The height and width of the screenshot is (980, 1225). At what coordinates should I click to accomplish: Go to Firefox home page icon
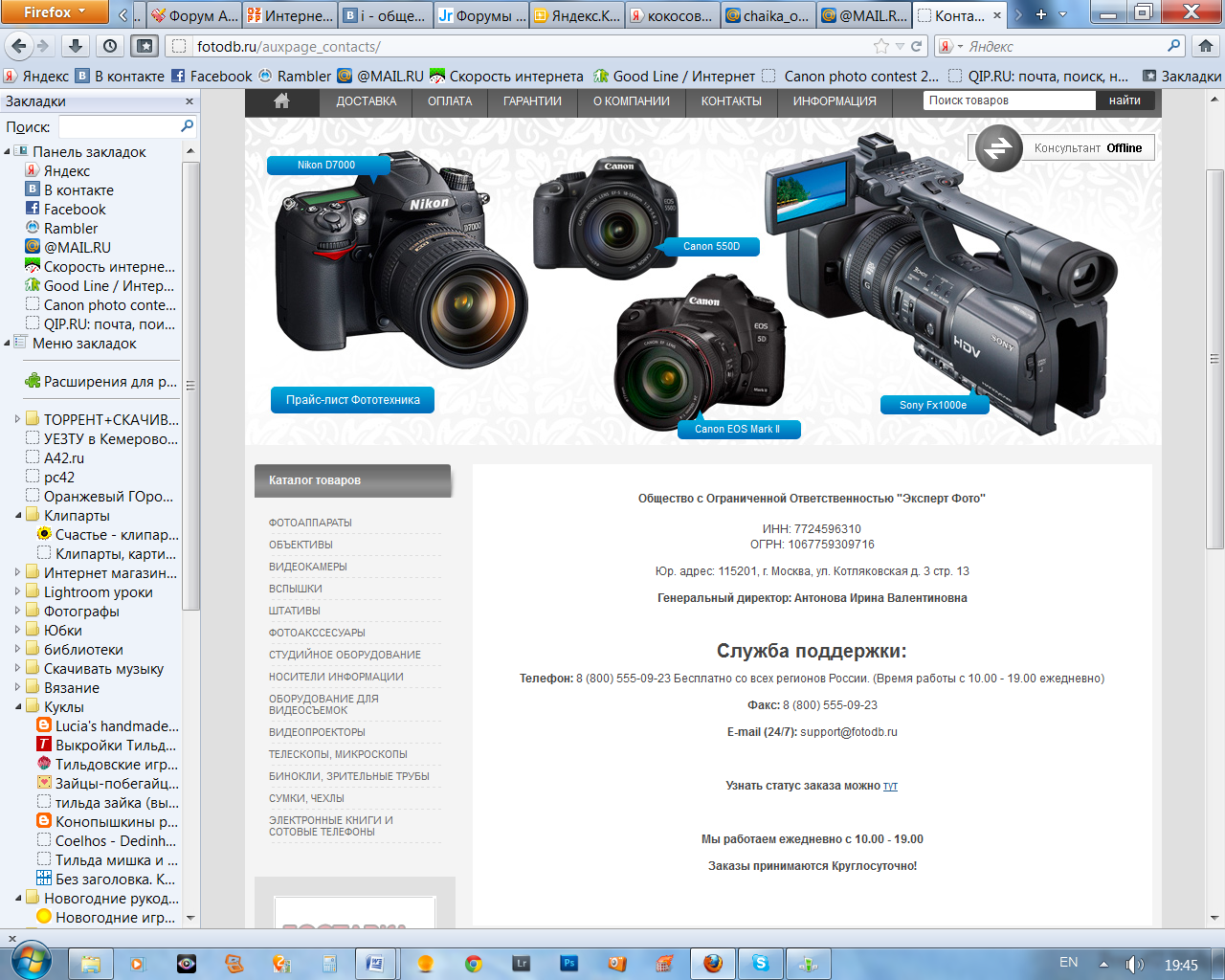click(1205, 46)
